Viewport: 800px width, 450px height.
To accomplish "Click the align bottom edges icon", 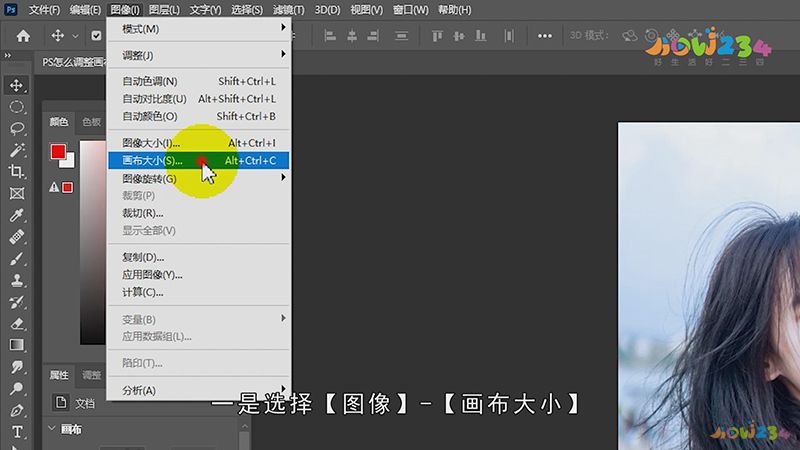I will coord(481,36).
